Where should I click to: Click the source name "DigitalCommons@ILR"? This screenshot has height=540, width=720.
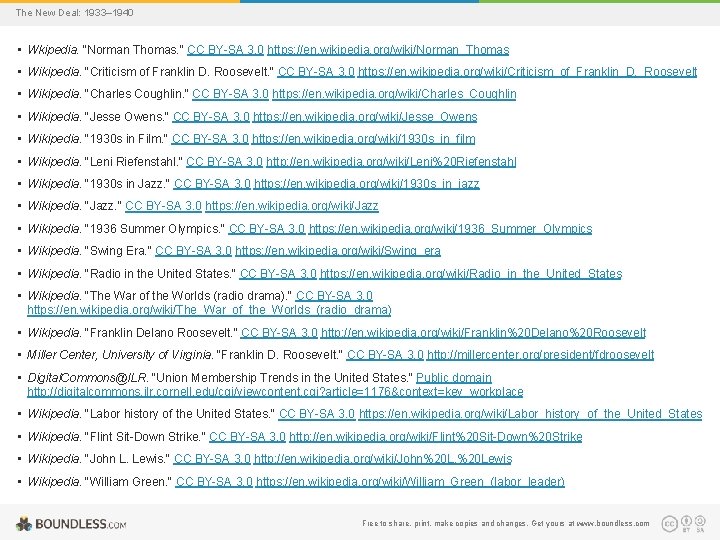(87, 377)
